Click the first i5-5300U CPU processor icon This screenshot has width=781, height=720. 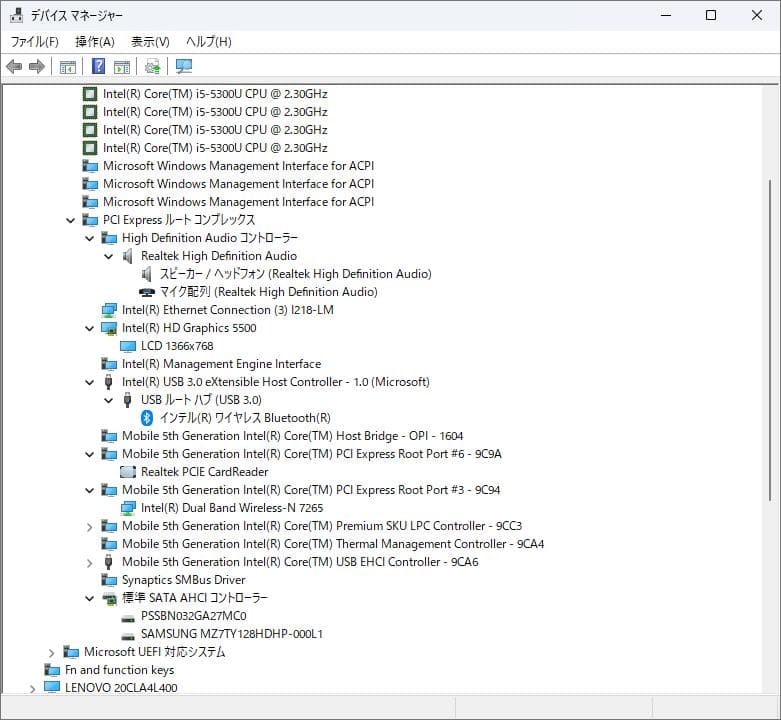click(90, 94)
